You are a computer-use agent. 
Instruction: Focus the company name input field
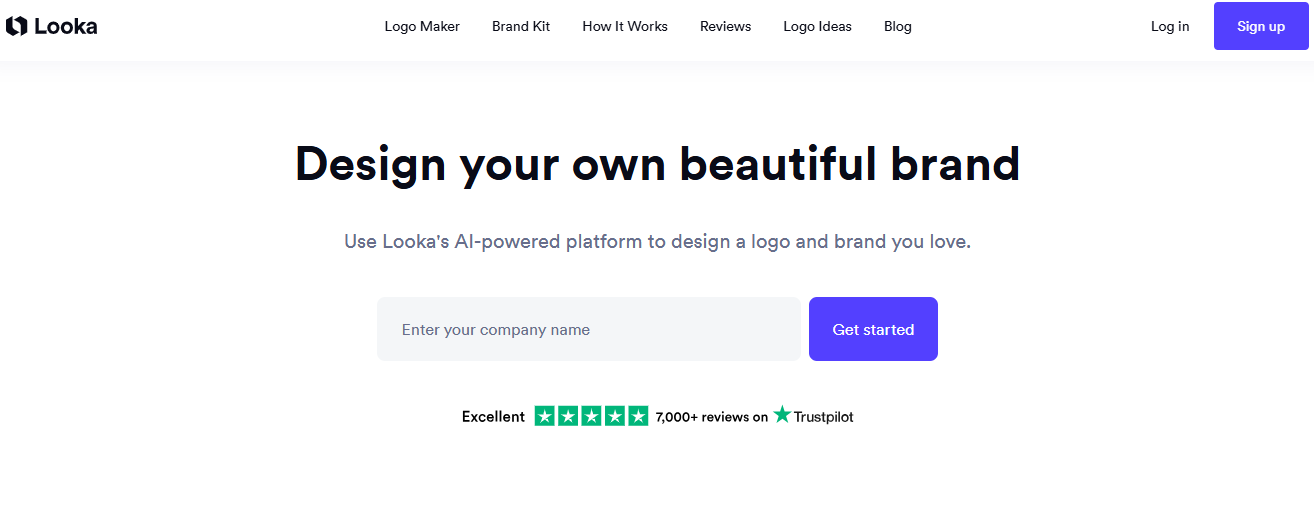point(588,329)
